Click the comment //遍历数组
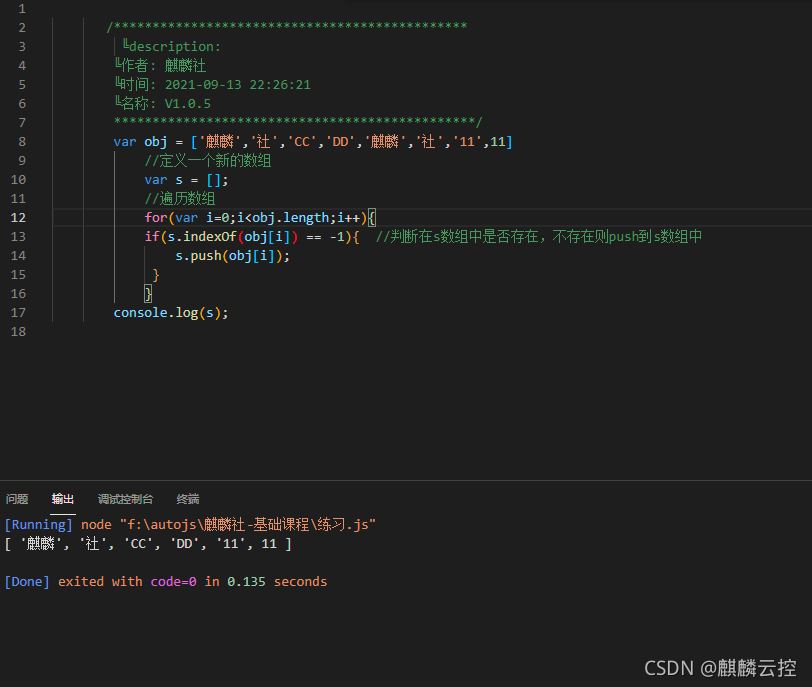This screenshot has height=687, width=812. (x=180, y=198)
